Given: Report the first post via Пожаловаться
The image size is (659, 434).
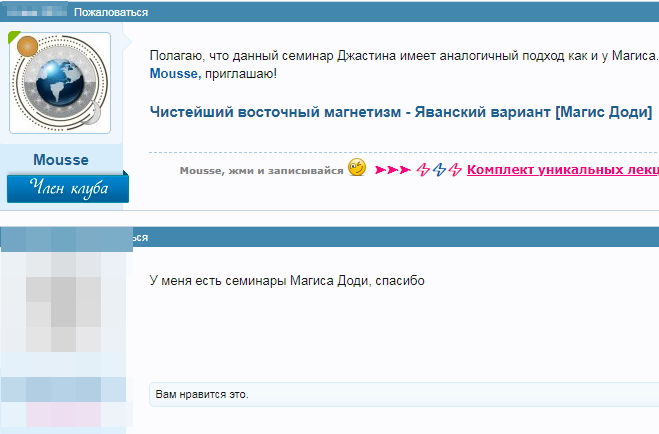Looking at the screenshot, I should coord(111,13).
